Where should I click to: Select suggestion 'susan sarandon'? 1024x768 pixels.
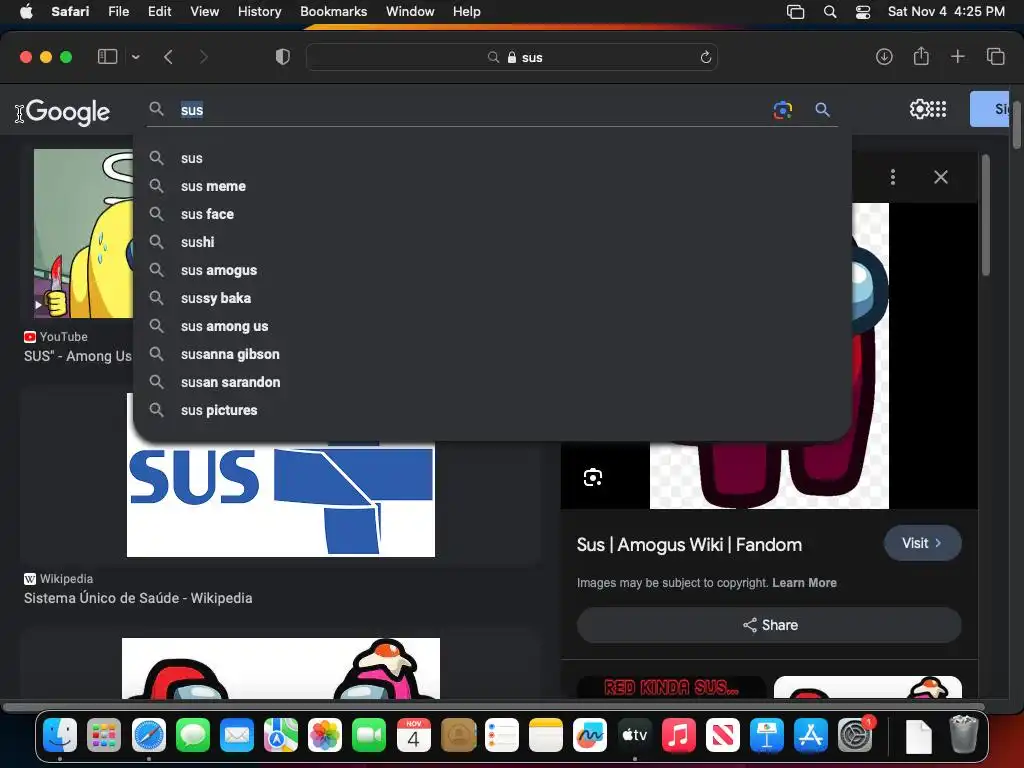492,383
